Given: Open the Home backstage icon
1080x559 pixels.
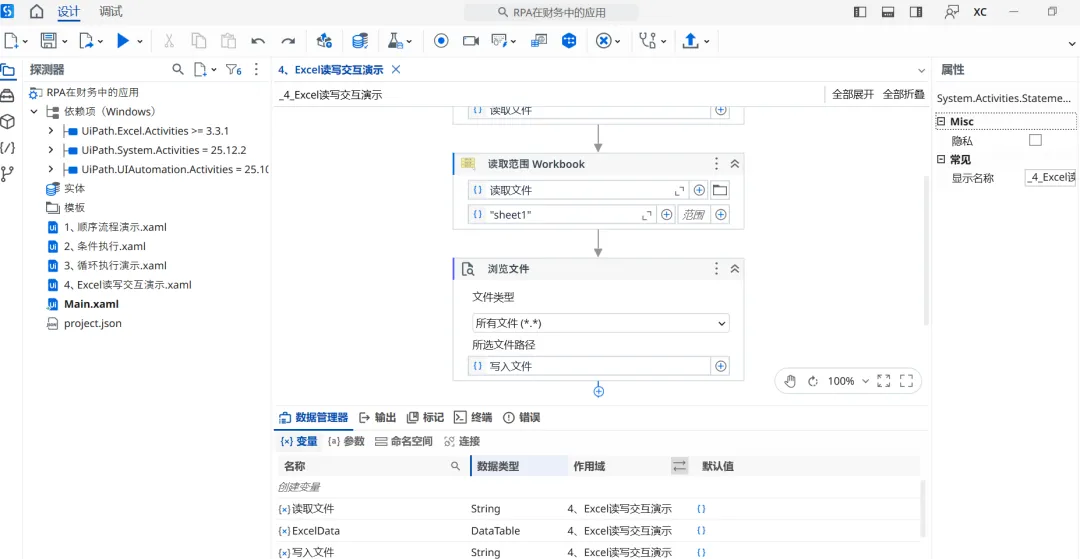Looking at the screenshot, I should pos(37,12).
